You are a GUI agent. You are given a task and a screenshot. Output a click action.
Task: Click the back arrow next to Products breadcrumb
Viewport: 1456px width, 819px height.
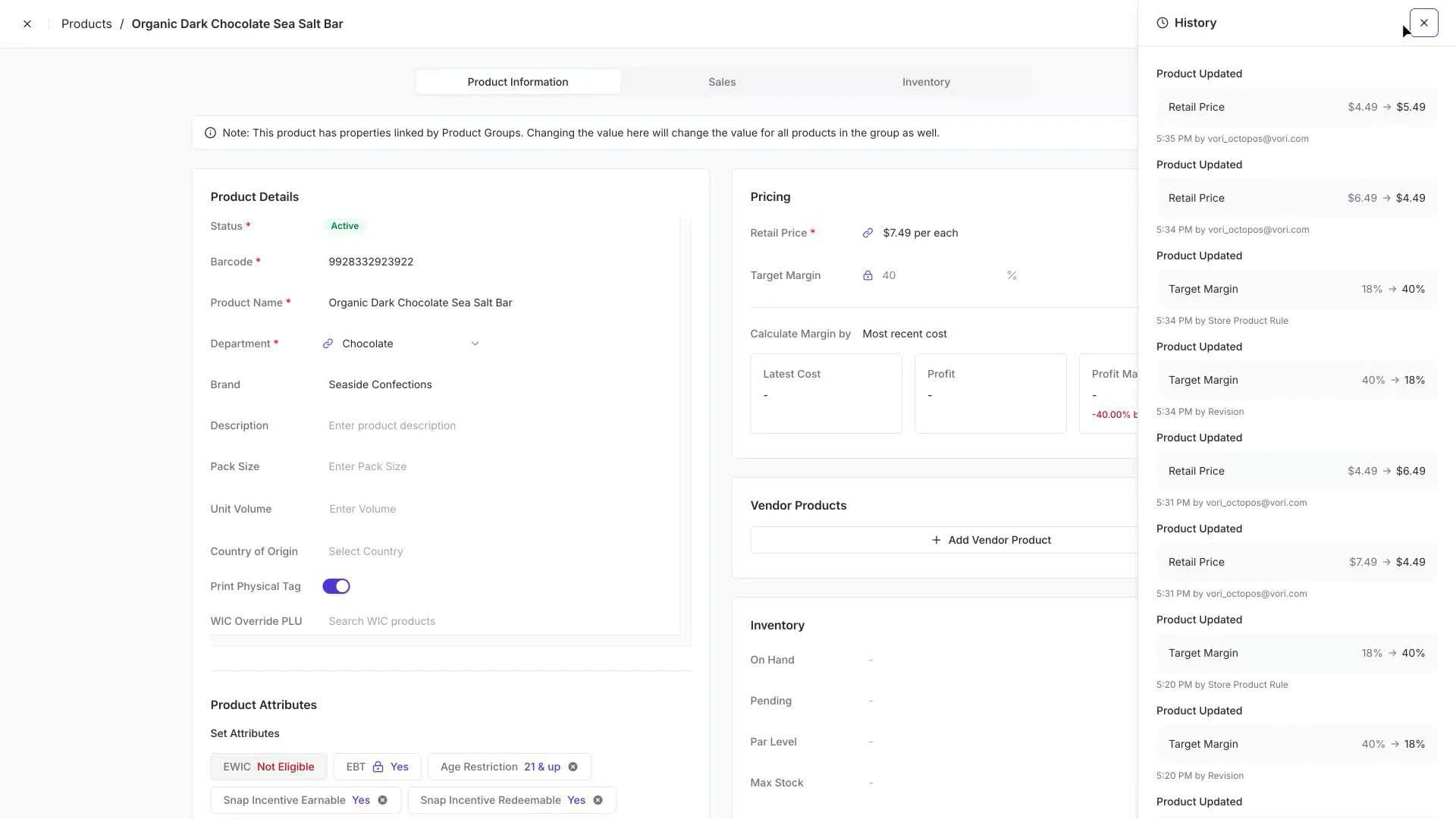pos(27,24)
